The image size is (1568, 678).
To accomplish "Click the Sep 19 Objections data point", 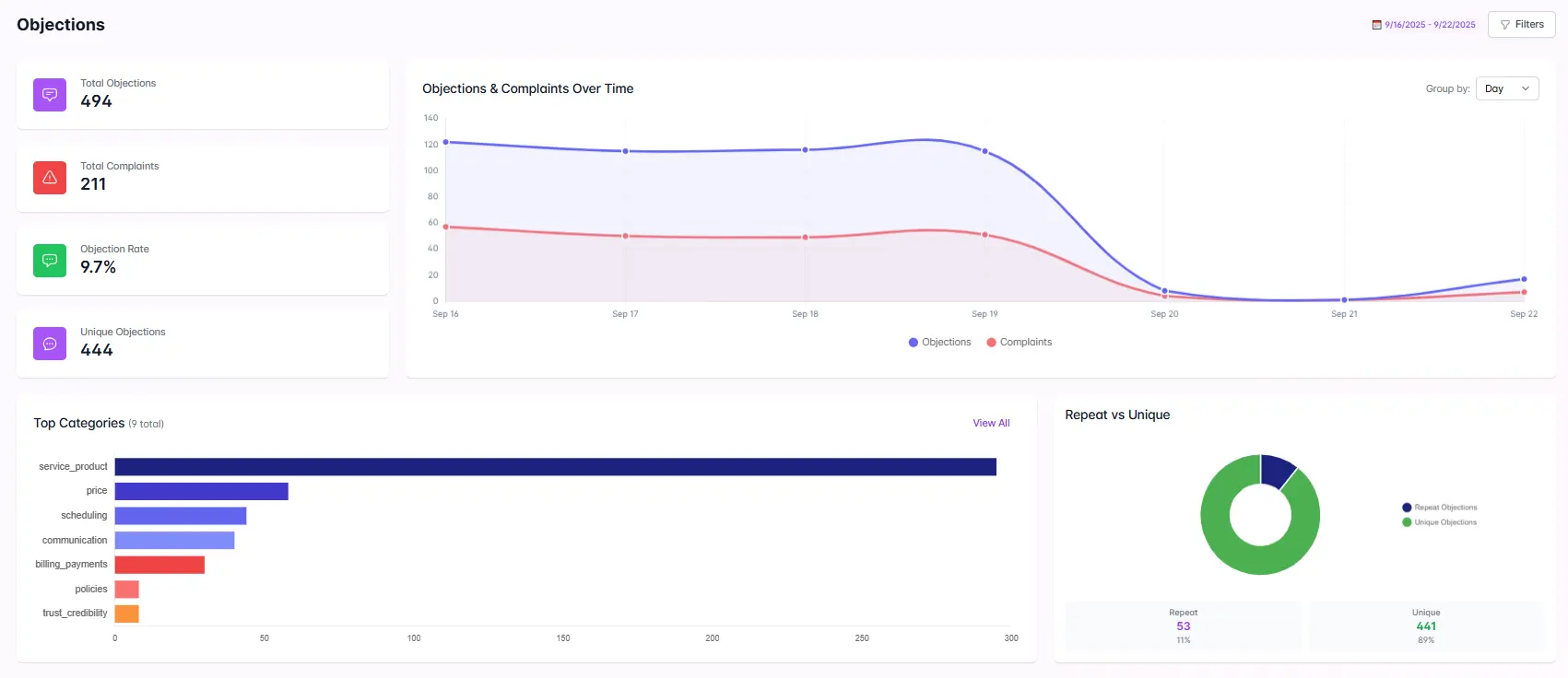I will tap(984, 151).
